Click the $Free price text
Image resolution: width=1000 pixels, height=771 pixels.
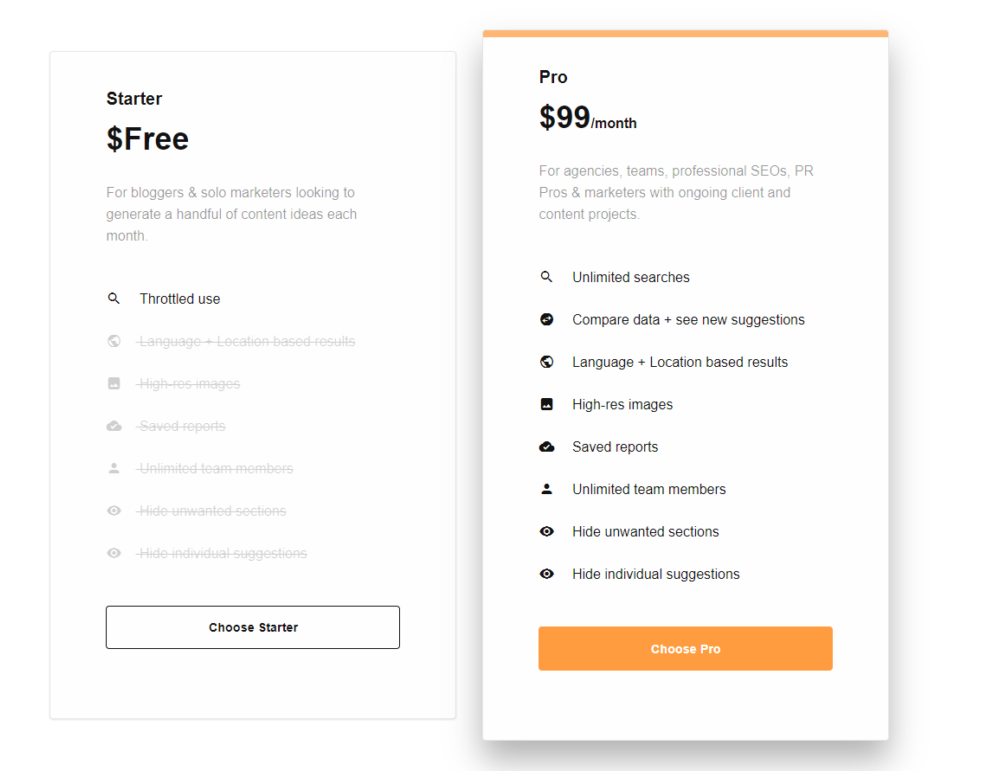[147, 139]
